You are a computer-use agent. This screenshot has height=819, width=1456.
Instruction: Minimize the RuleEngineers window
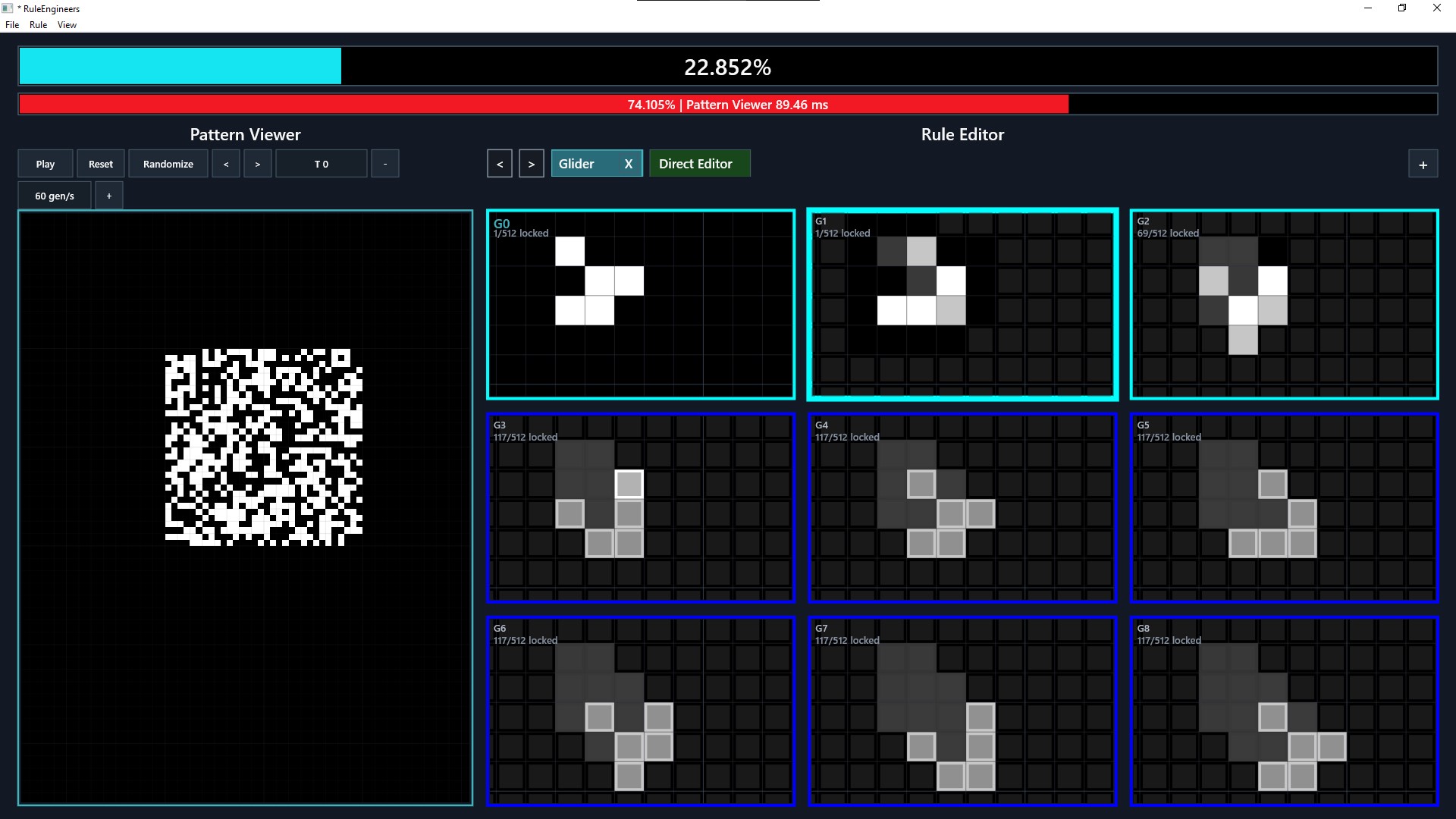click(1368, 8)
